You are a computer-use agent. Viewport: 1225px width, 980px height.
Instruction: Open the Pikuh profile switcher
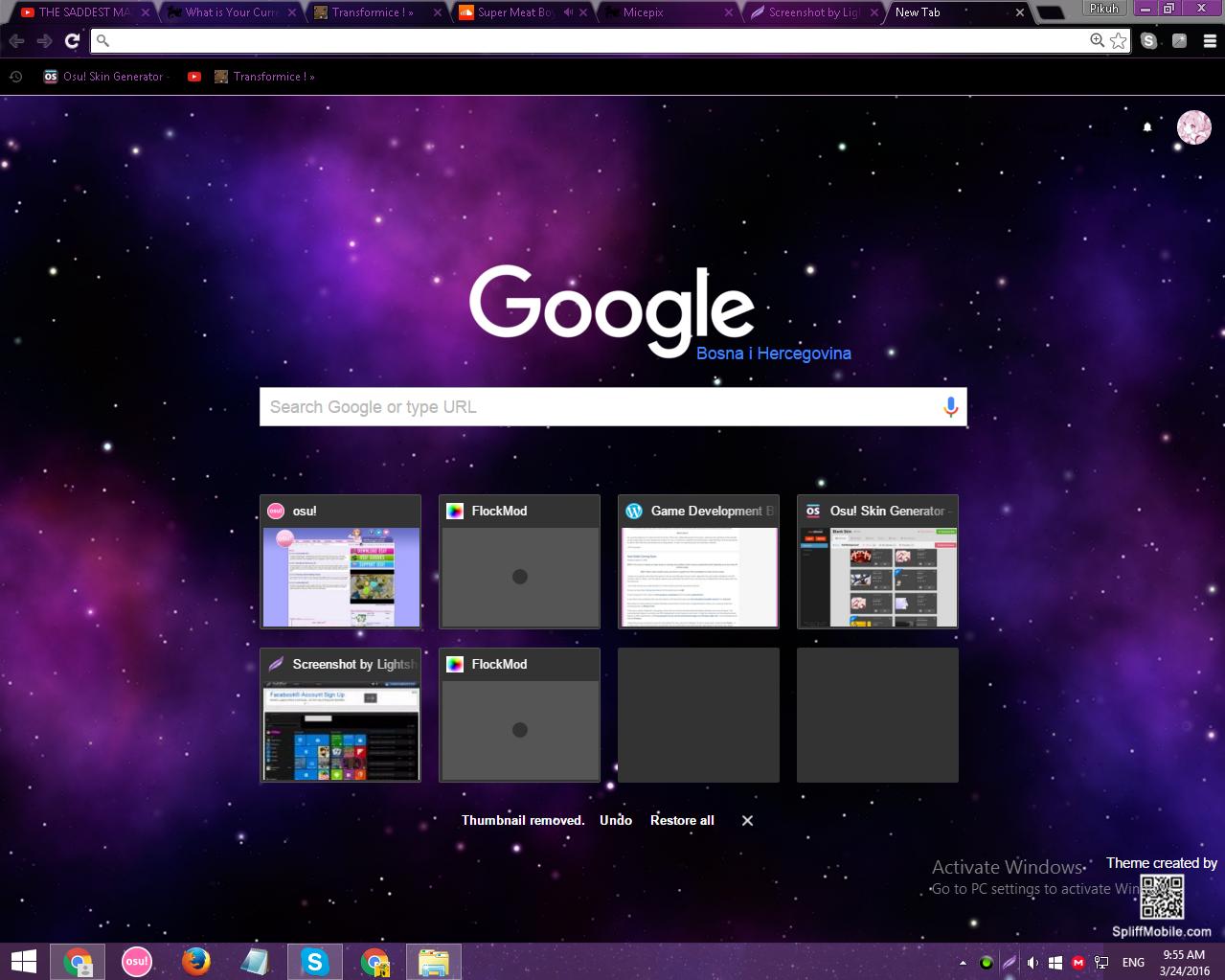[x=1103, y=9]
